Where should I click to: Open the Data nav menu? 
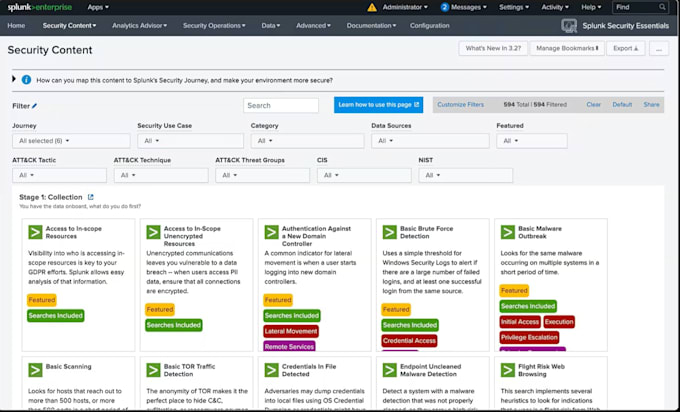(271, 26)
